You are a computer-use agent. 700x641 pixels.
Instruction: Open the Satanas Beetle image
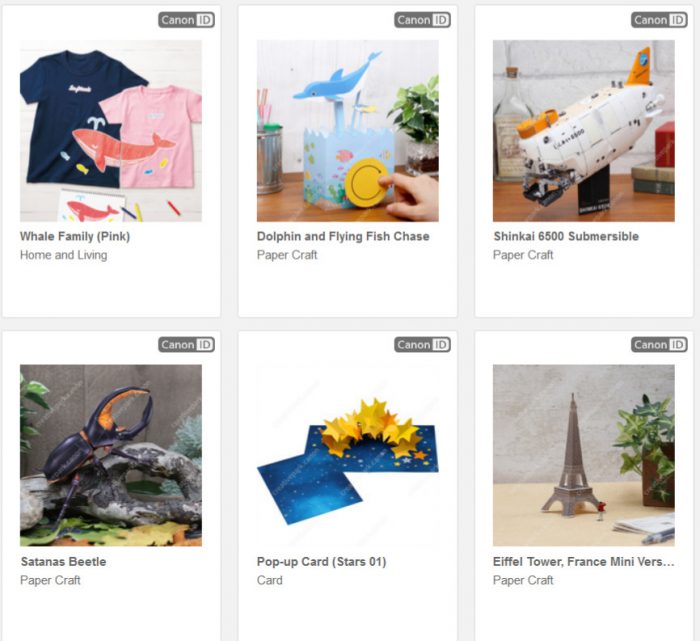(x=111, y=455)
